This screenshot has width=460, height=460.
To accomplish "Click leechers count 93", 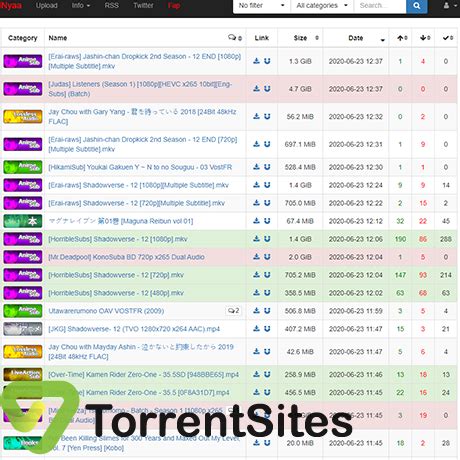I will coord(423,275).
